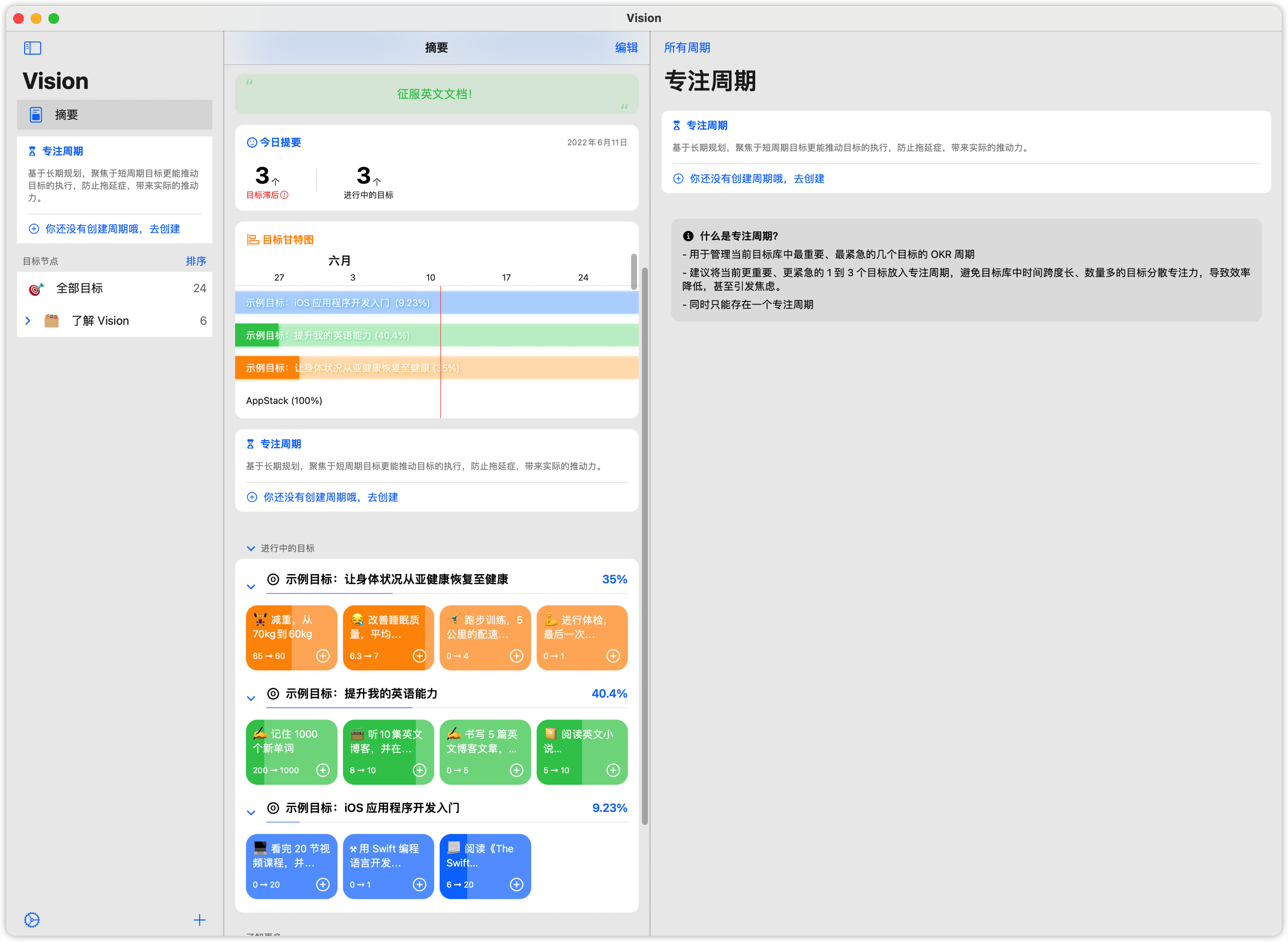Toggle the sidebar visibility icon
Image resolution: width=1288 pixels, height=942 pixels.
[x=33, y=48]
